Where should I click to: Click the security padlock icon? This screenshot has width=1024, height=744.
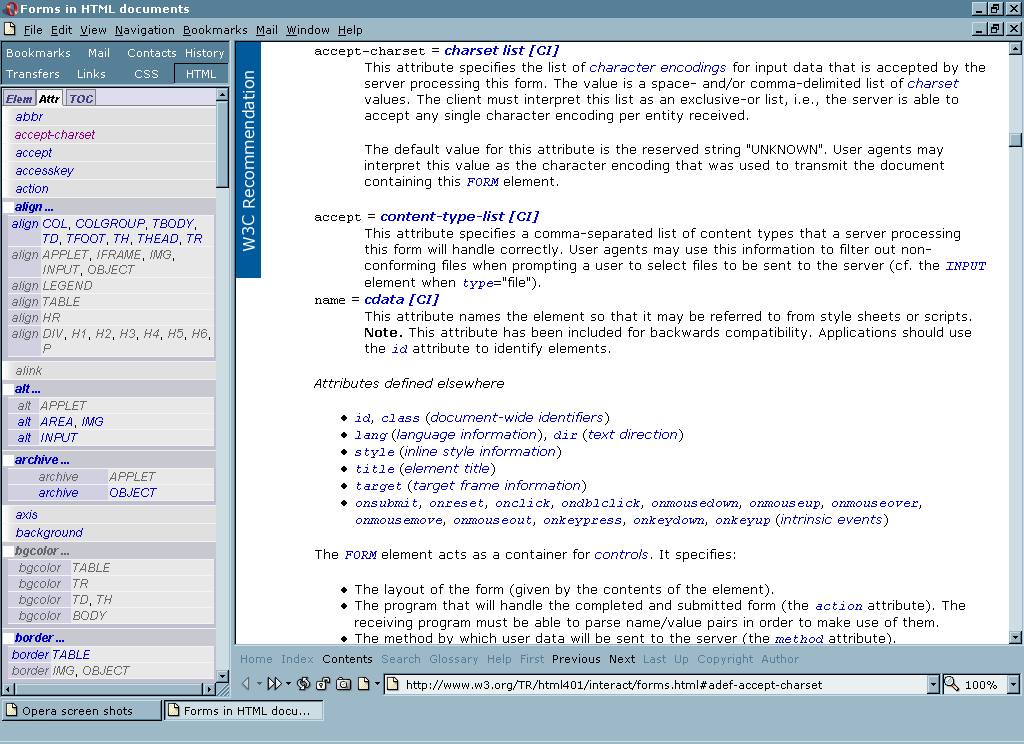[323, 685]
